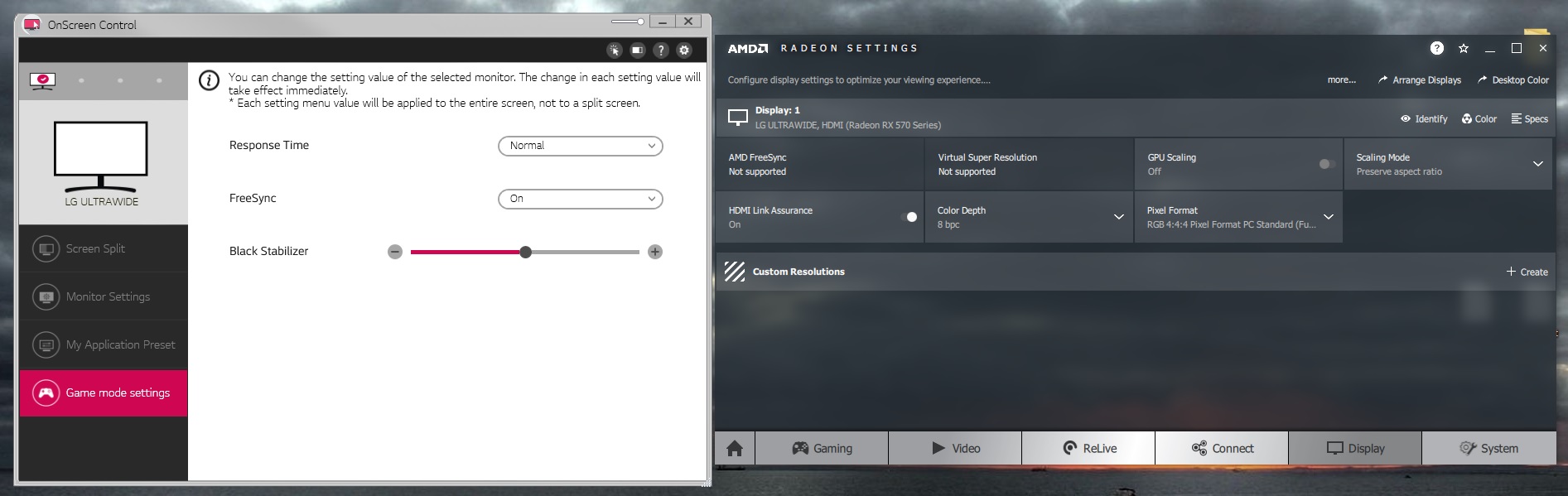Image resolution: width=1568 pixels, height=496 pixels.
Task: Open Monitor Settings in the sidebar
Action: pyautogui.click(x=104, y=296)
